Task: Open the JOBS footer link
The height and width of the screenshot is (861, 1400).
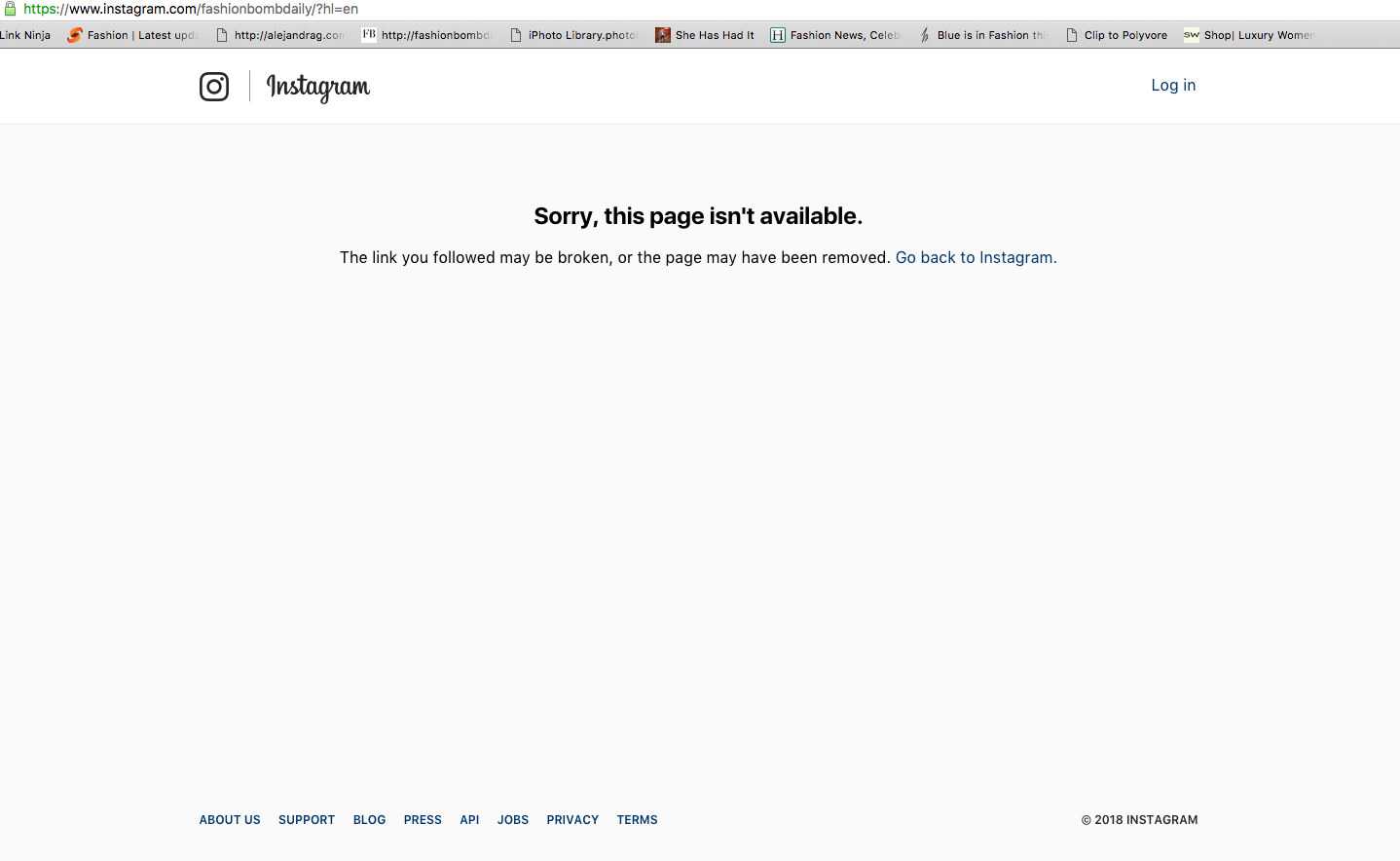Action: [x=513, y=820]
